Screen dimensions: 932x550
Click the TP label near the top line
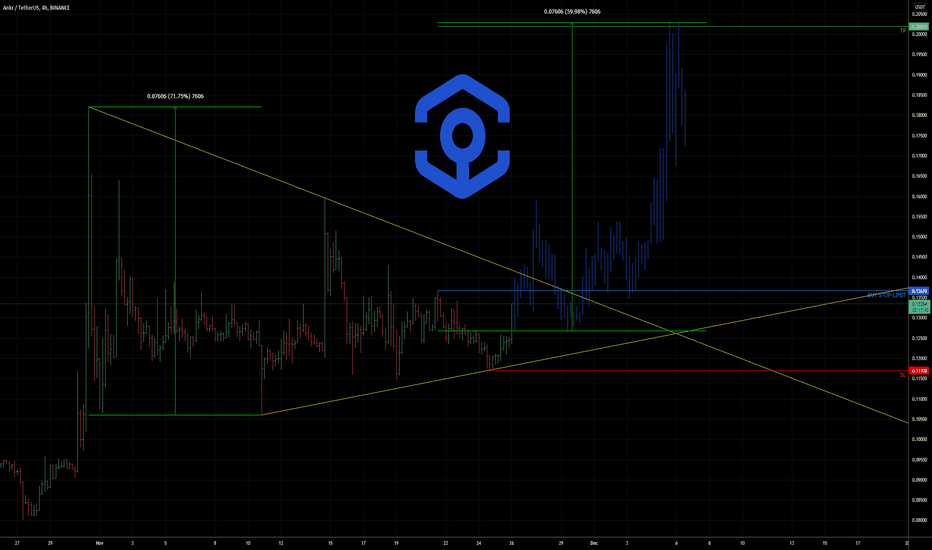pyautogui.click(x=902, y=30)
